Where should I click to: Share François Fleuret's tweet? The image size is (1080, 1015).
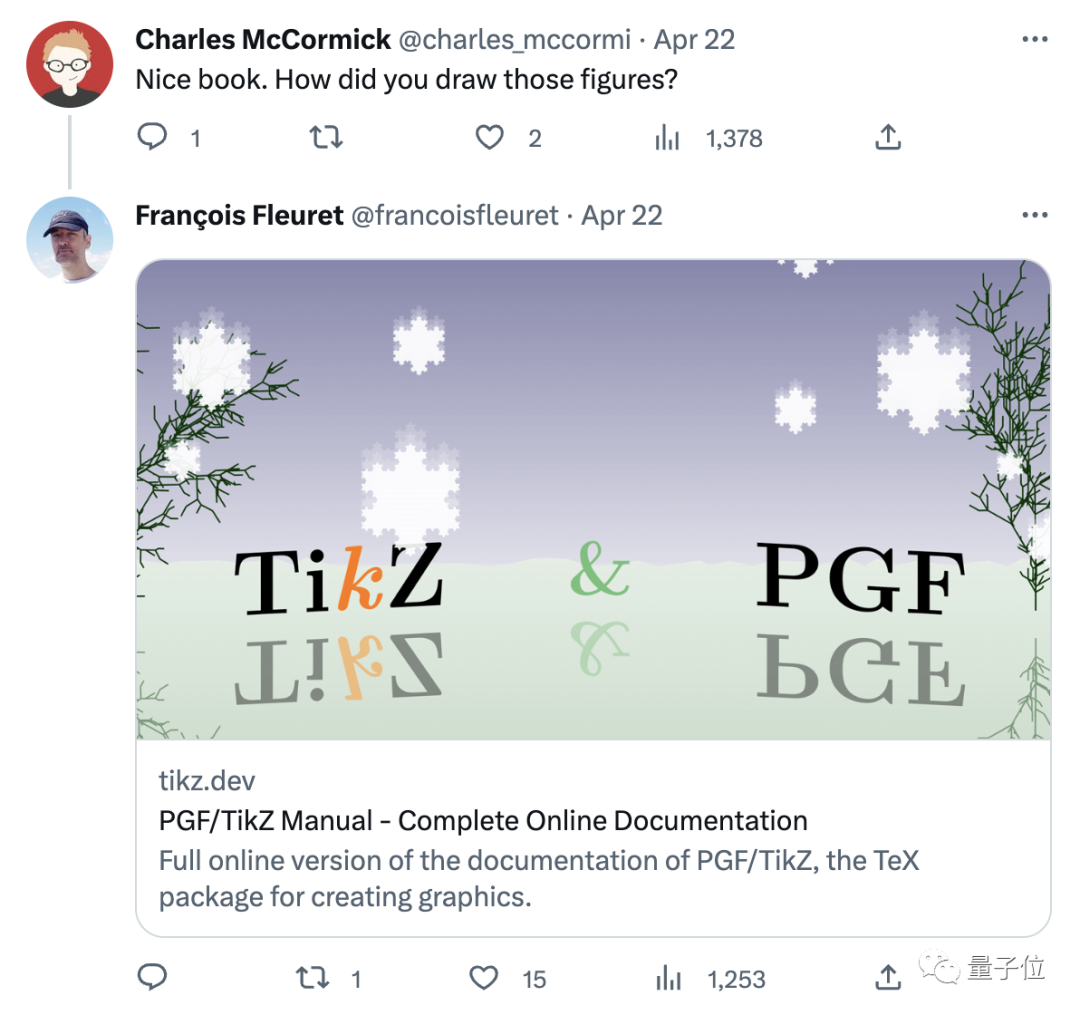888,978
